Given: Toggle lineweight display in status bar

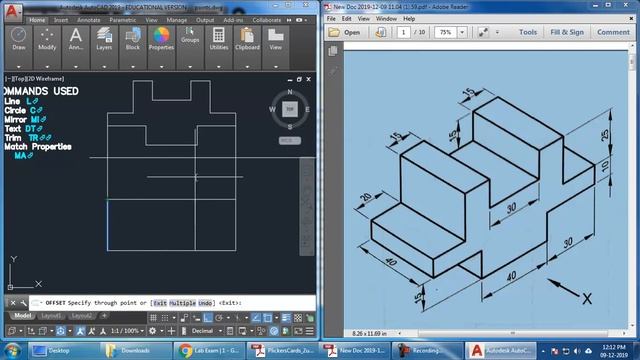Looking at the screenshot, I should (x=286, y=318).
